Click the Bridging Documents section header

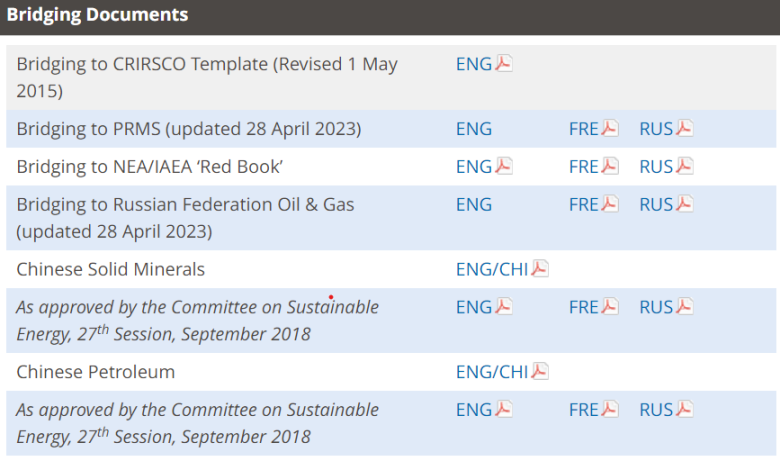pos(98,16)
